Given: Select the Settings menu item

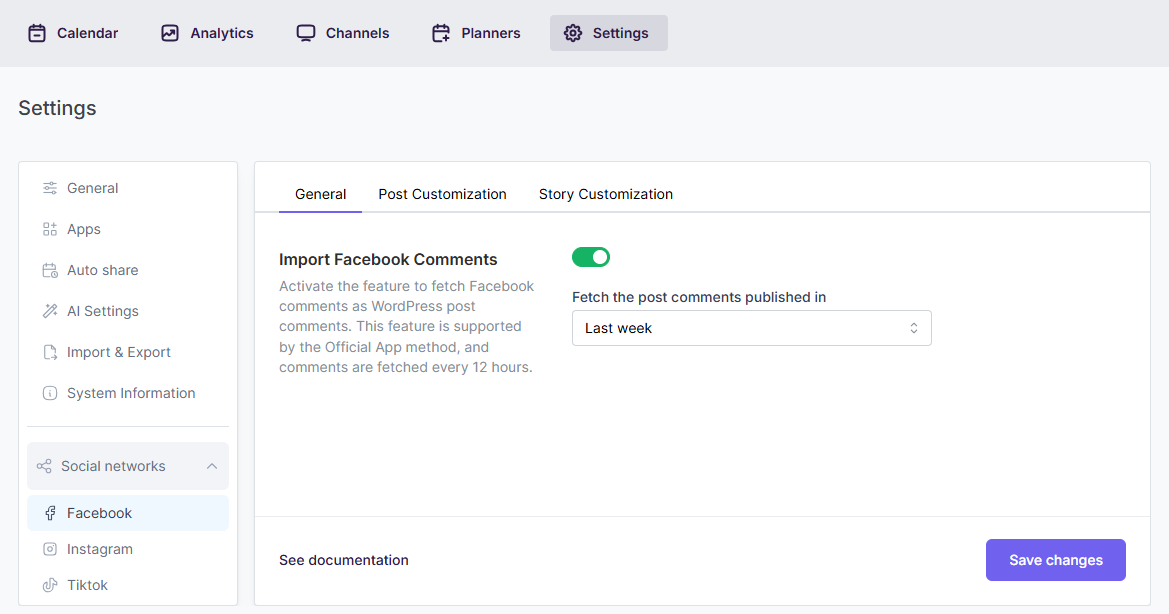Looking at the screenshot, I should [608, 33].
